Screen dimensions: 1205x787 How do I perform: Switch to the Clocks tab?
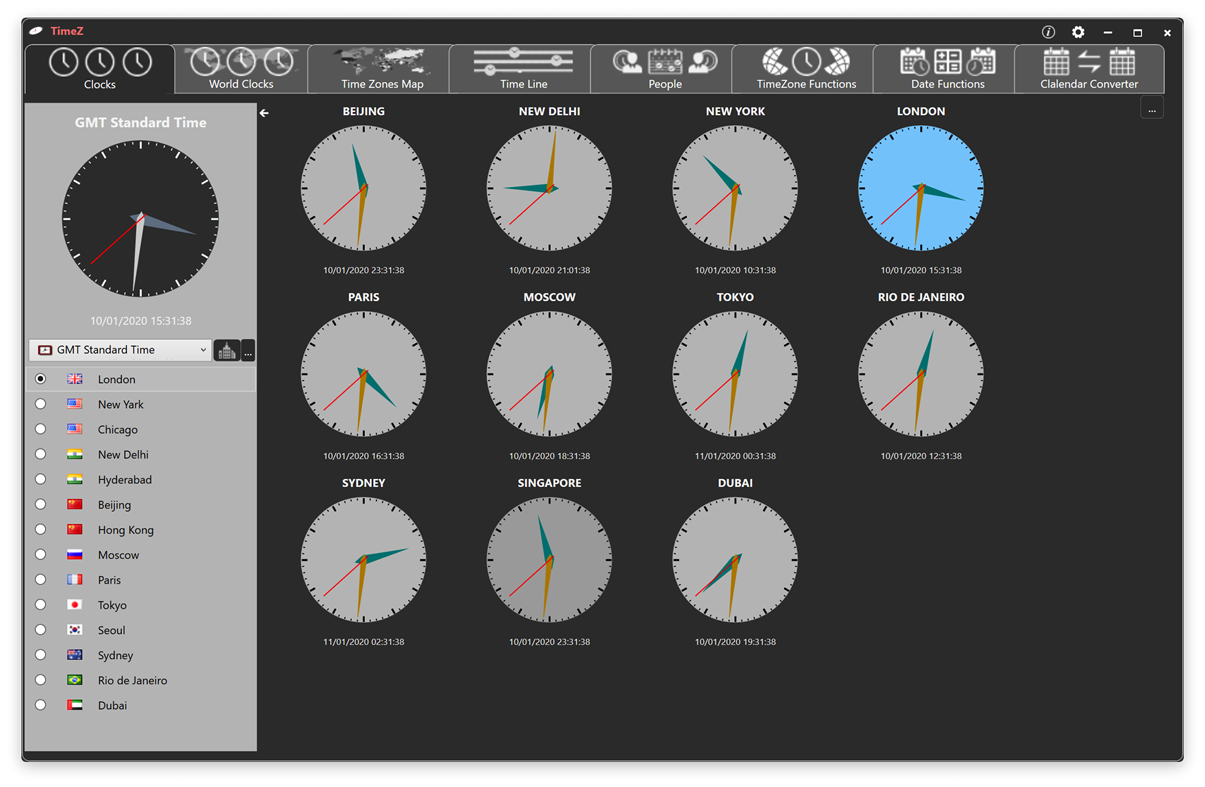[x=99, y=68]
